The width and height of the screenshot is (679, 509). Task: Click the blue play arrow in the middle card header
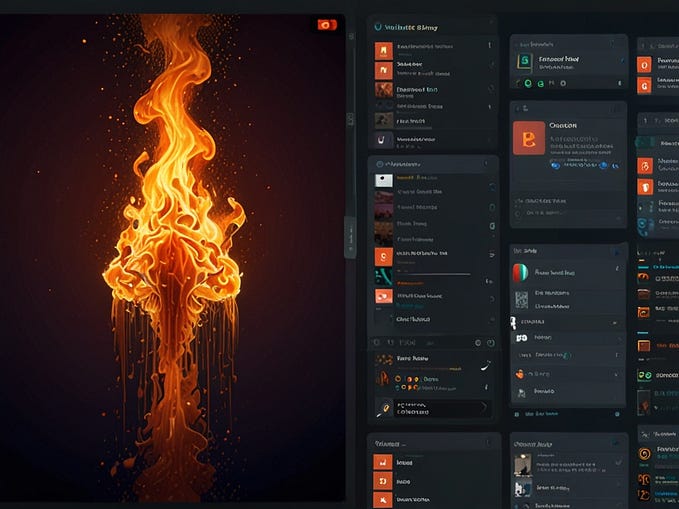point(615,251)
